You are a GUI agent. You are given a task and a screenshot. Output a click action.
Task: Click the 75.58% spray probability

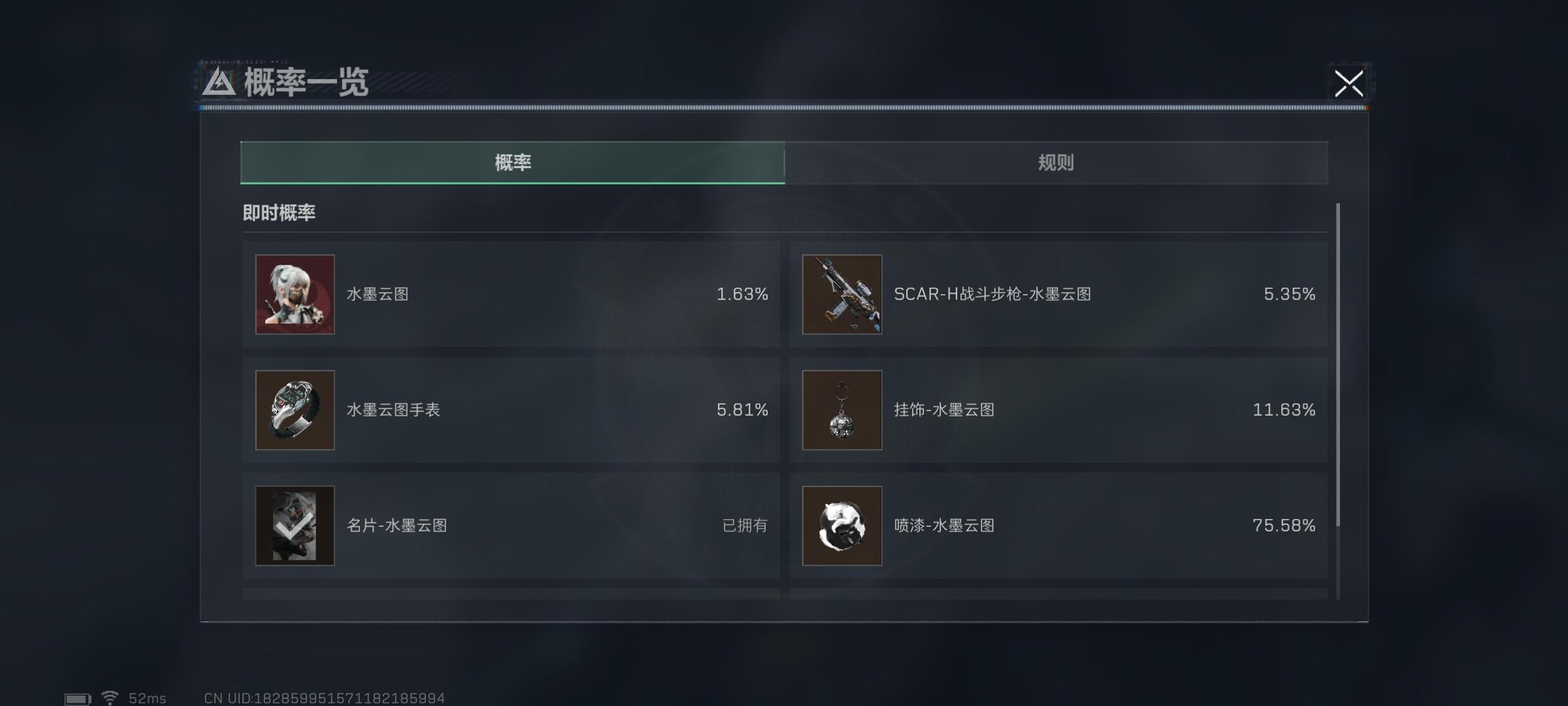[x=1284, y=526]
